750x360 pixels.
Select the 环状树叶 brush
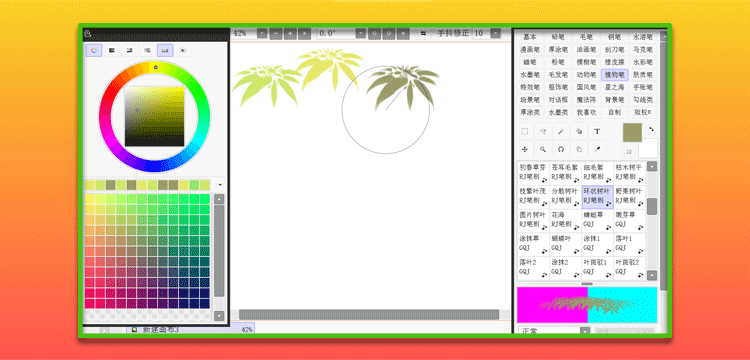point(597,197)
